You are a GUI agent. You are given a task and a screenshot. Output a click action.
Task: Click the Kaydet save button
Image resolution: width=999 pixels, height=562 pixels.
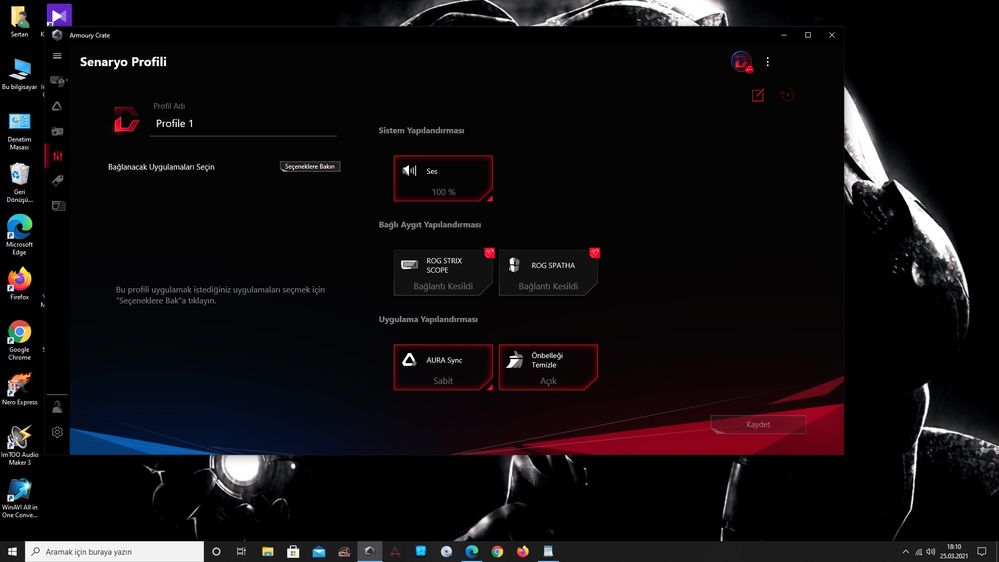coord(758,424)
